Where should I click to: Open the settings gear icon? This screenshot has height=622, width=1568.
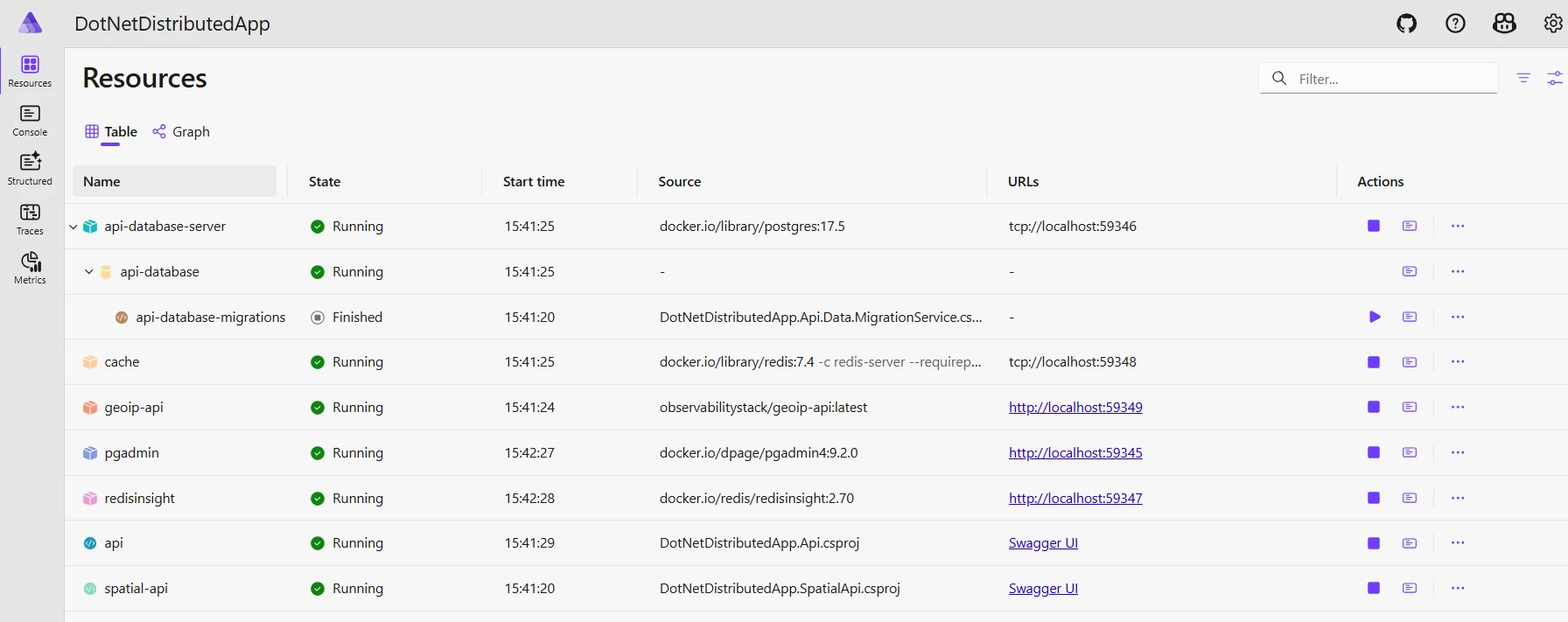click(1553, 24)
